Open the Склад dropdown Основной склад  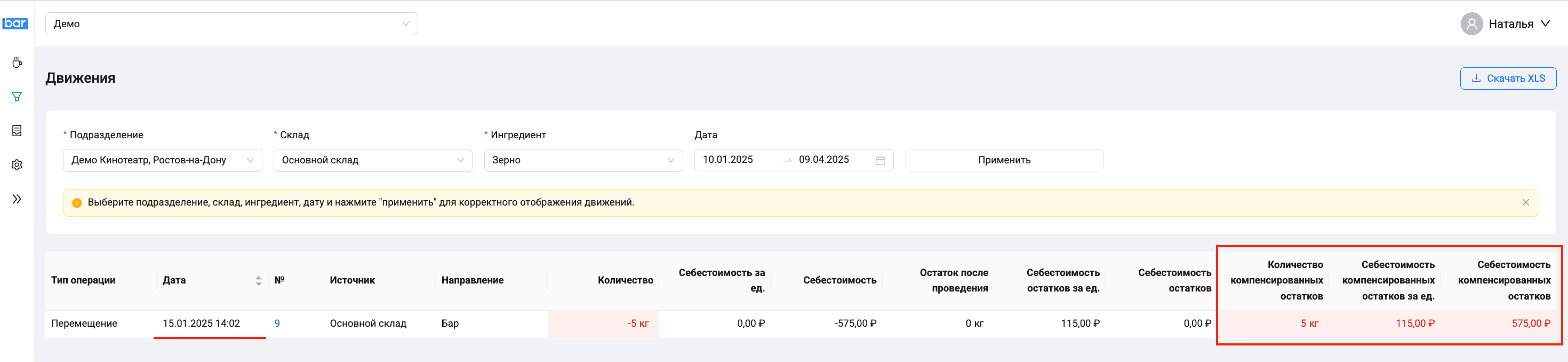372,160
